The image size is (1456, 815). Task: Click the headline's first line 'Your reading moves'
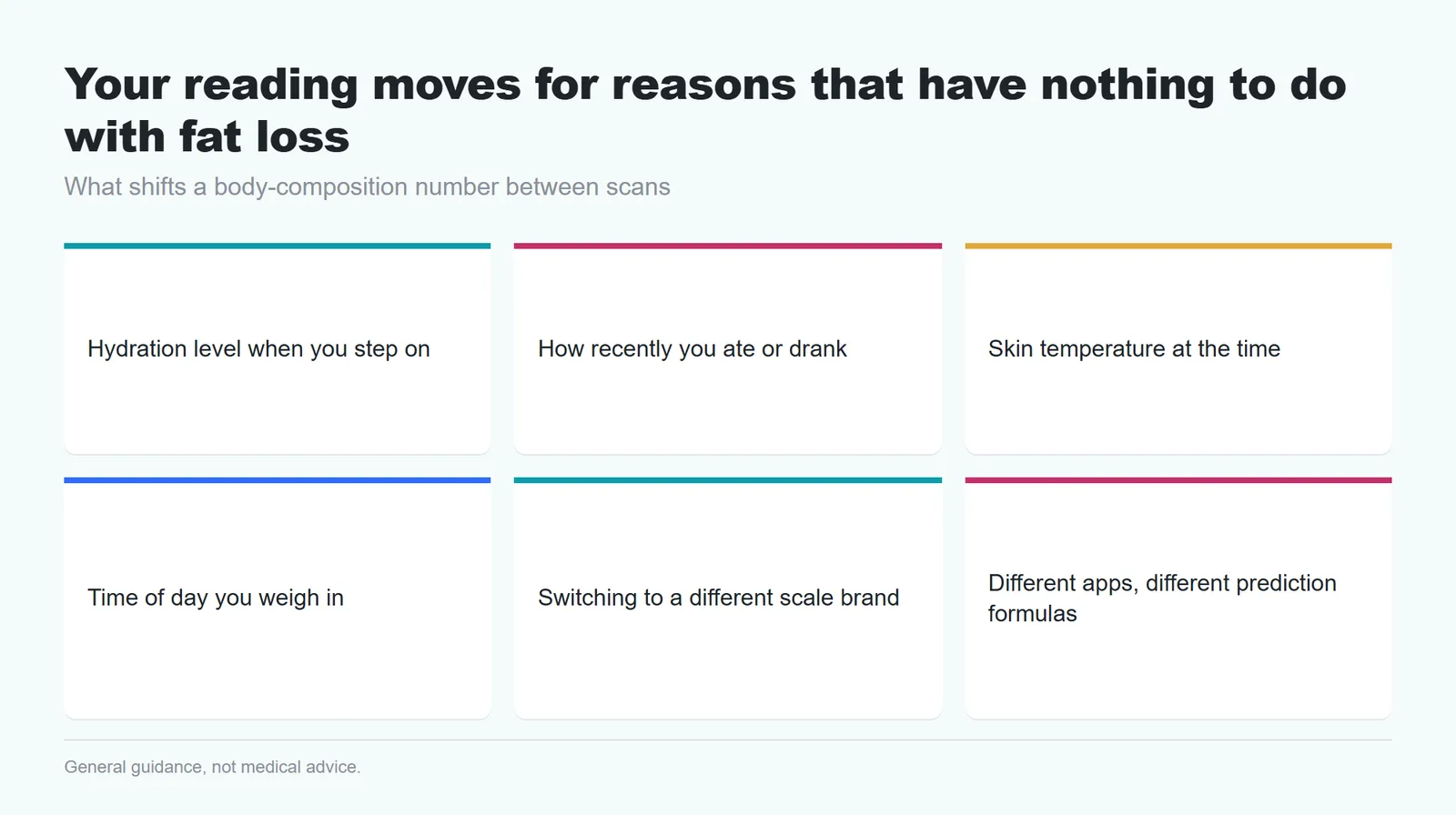pyautogui.click(x=293, y=86)
